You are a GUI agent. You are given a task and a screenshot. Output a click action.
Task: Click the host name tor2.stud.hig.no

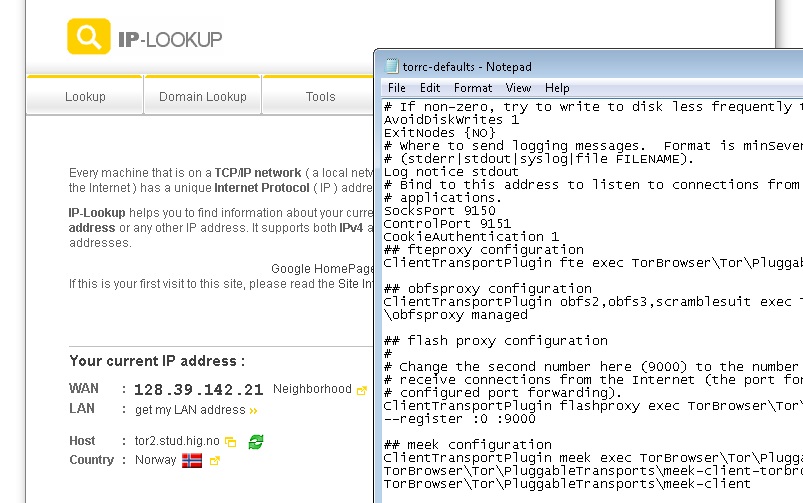point(177,441)
